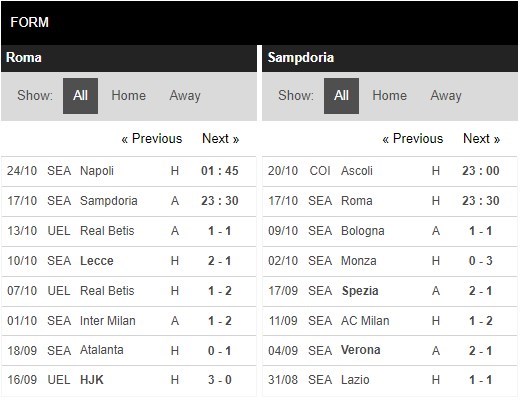The image size is (521, 409).
Task: Show Sampdoria's Home matches only
Action: [390, 96]
